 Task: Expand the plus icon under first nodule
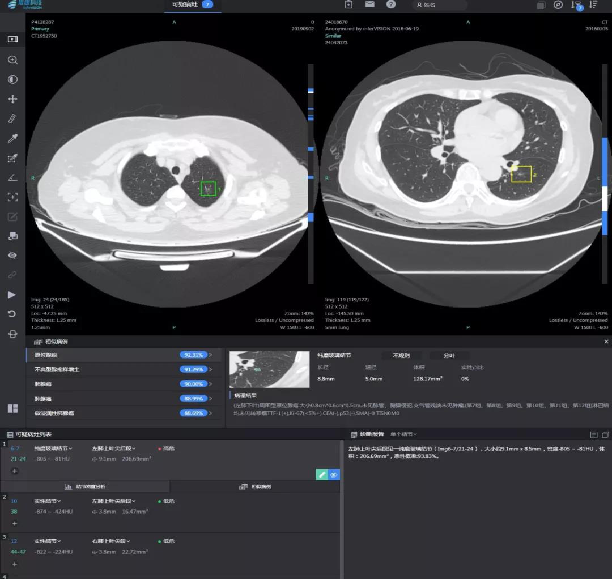14,470
